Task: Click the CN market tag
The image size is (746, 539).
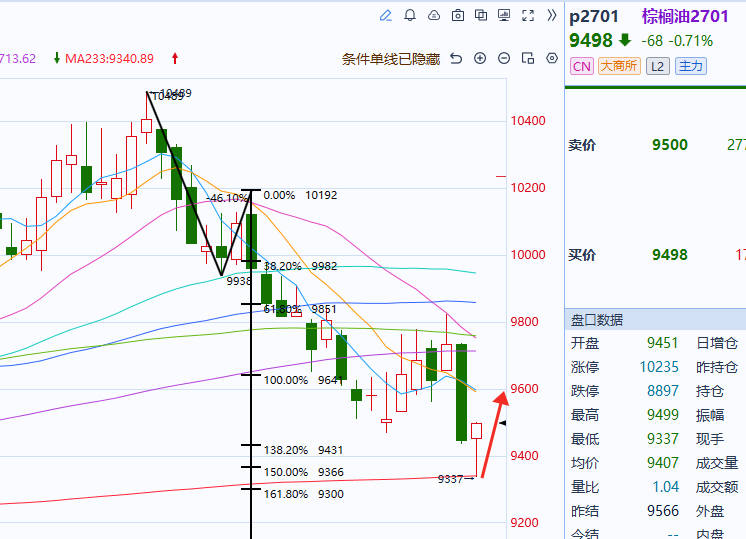Action: (x=582, y=66)
